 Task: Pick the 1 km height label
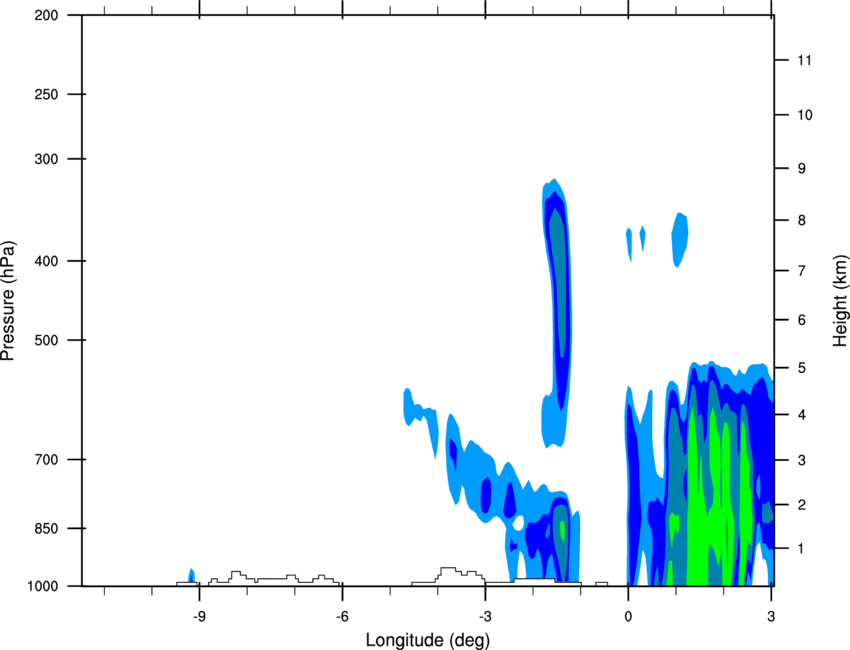[801, 549]
